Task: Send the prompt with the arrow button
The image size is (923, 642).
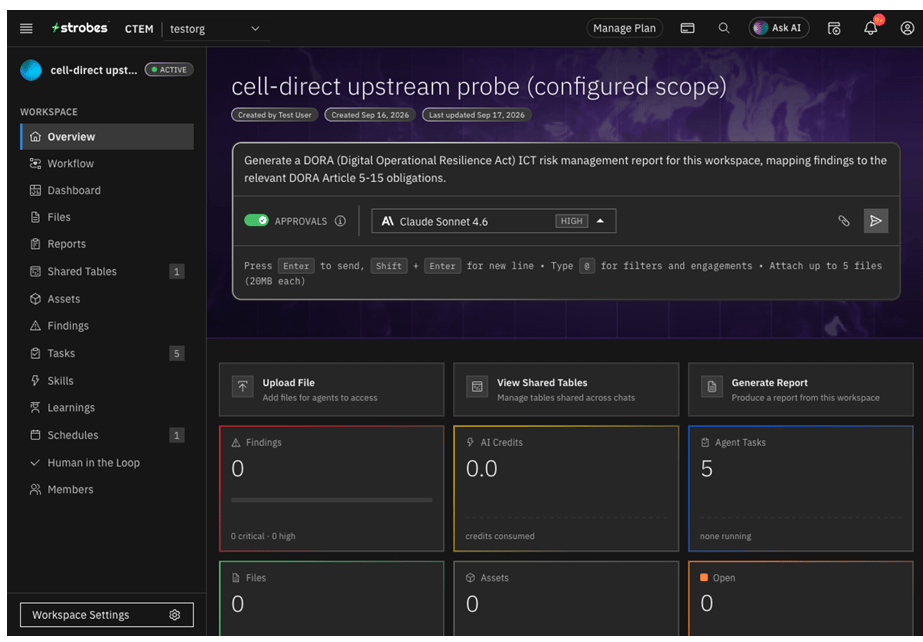Action: (875, 221)
